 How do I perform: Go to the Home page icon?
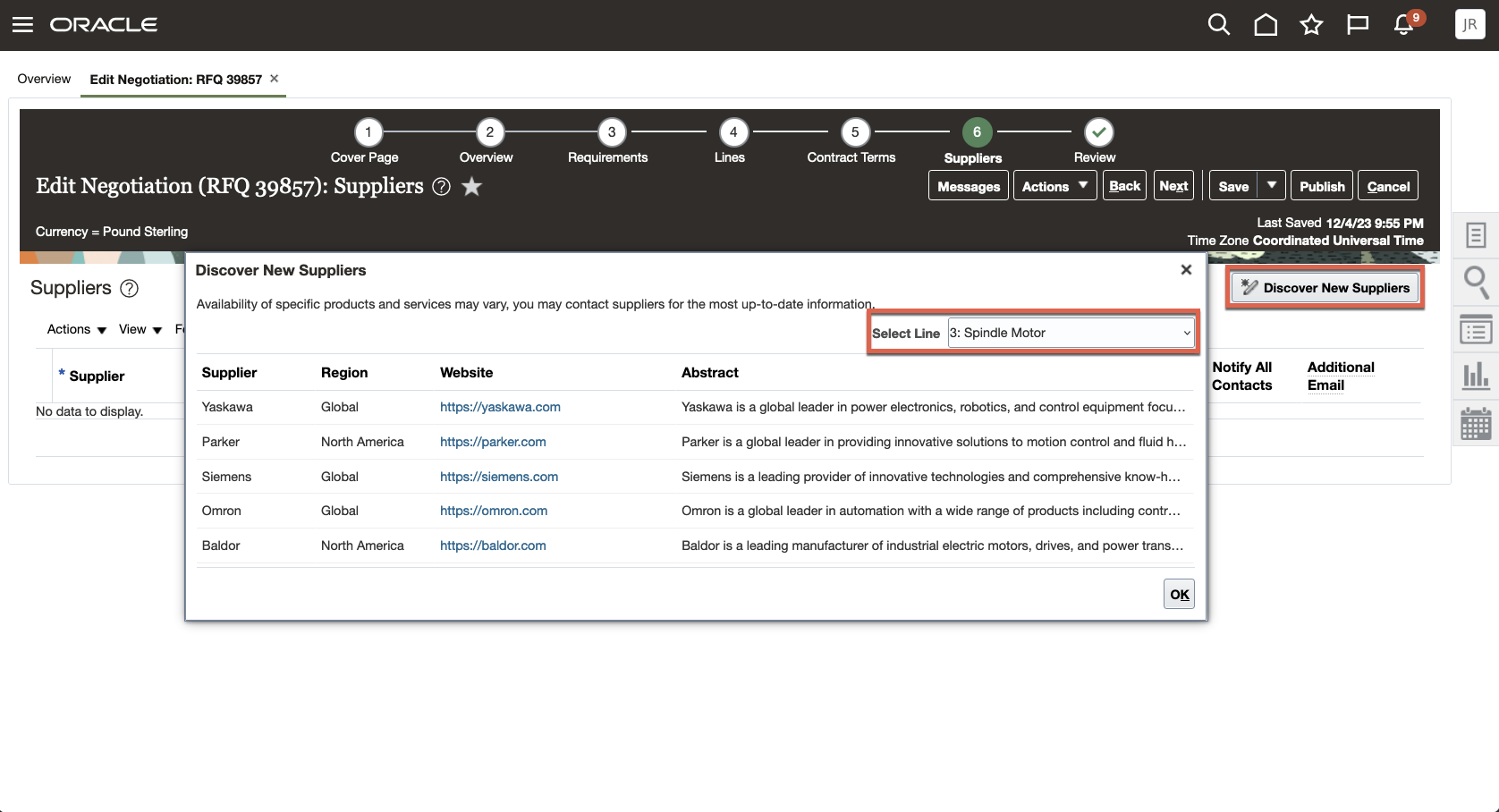(1266, 25)
